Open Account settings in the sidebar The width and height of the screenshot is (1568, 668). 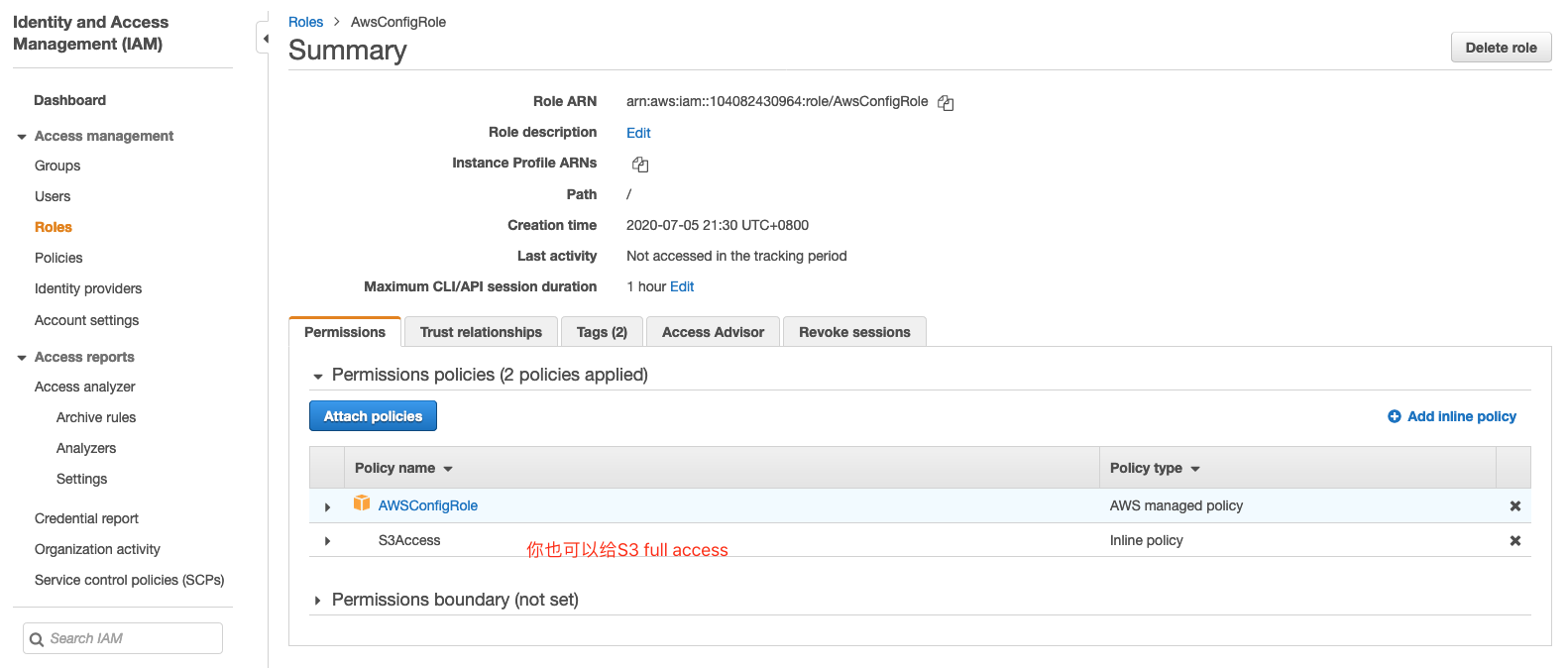pos(86,320)
